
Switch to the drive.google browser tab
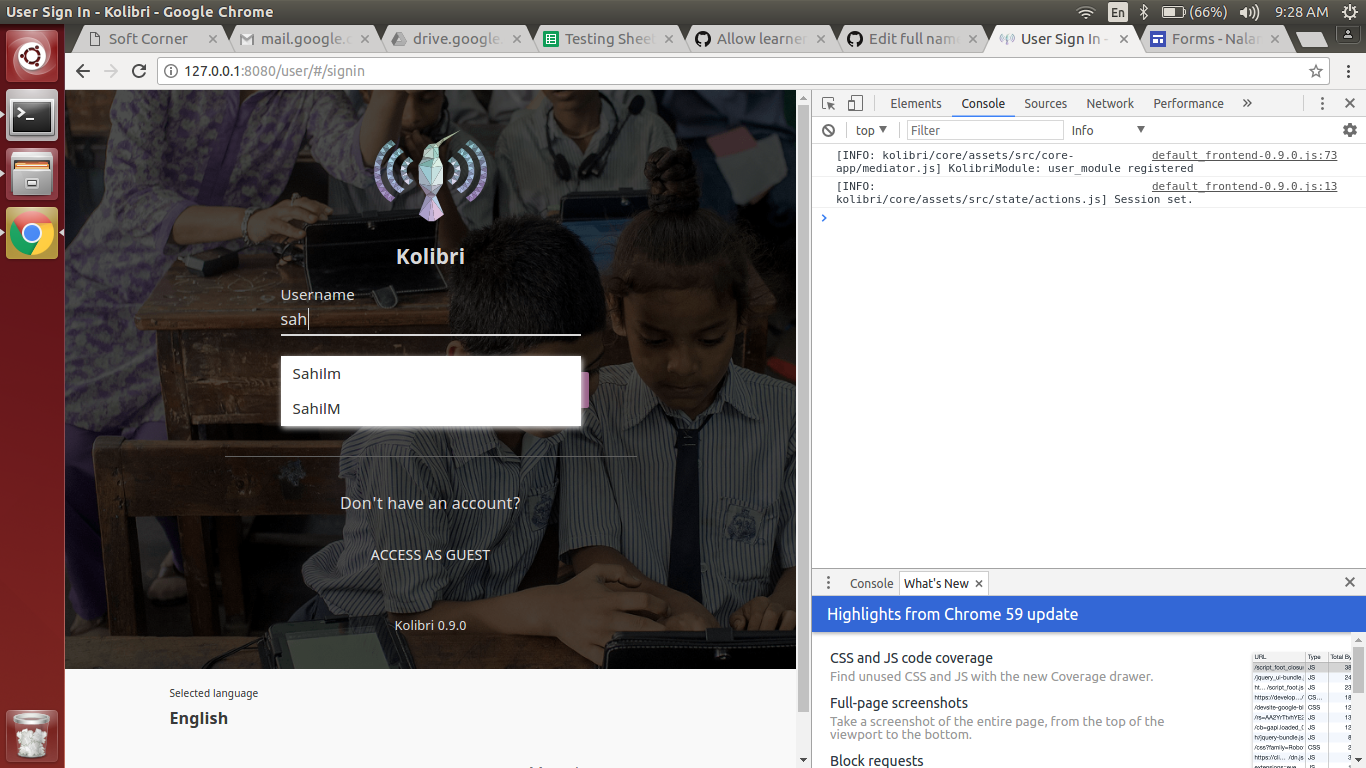457,39
